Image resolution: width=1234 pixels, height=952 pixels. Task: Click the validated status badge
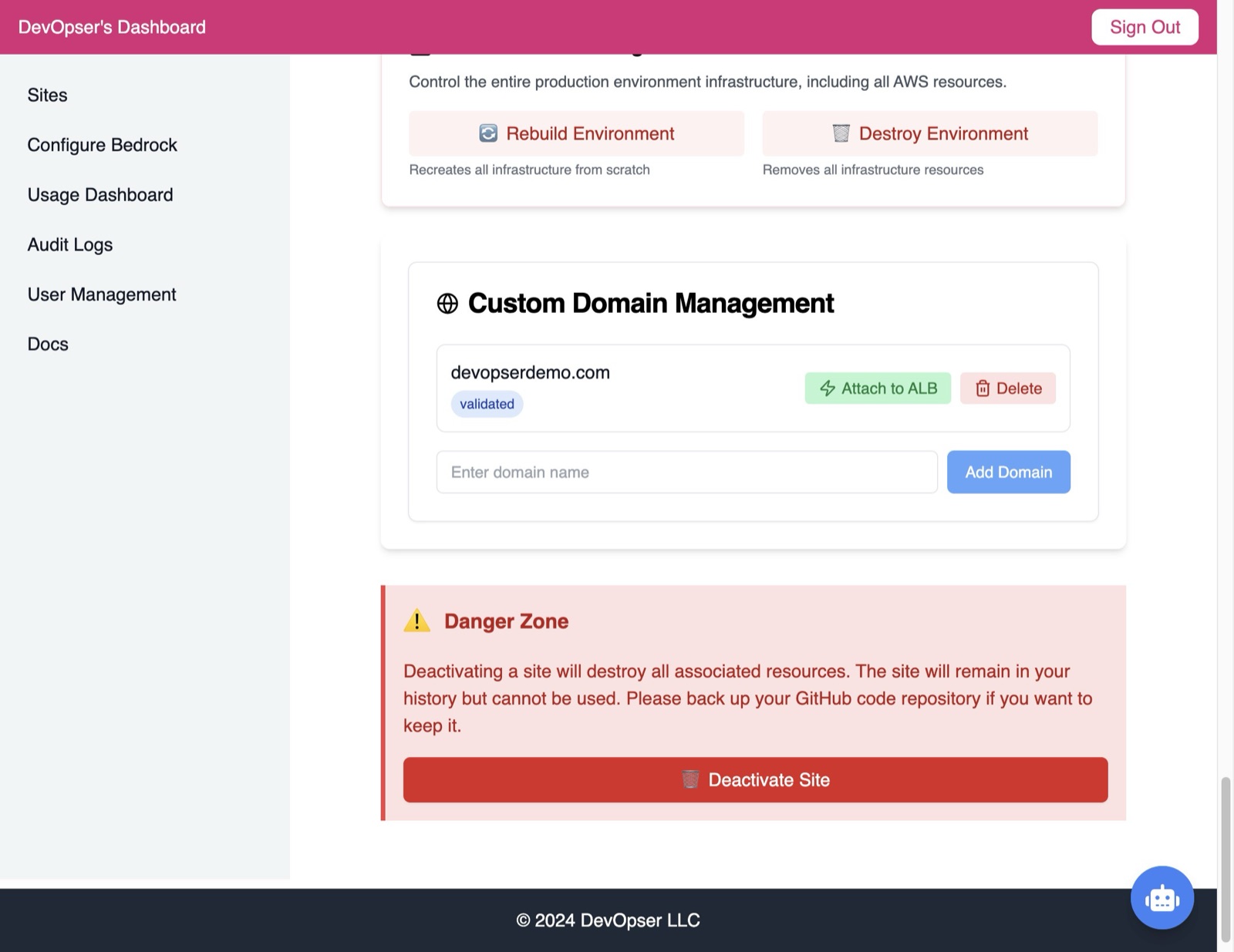487,404
